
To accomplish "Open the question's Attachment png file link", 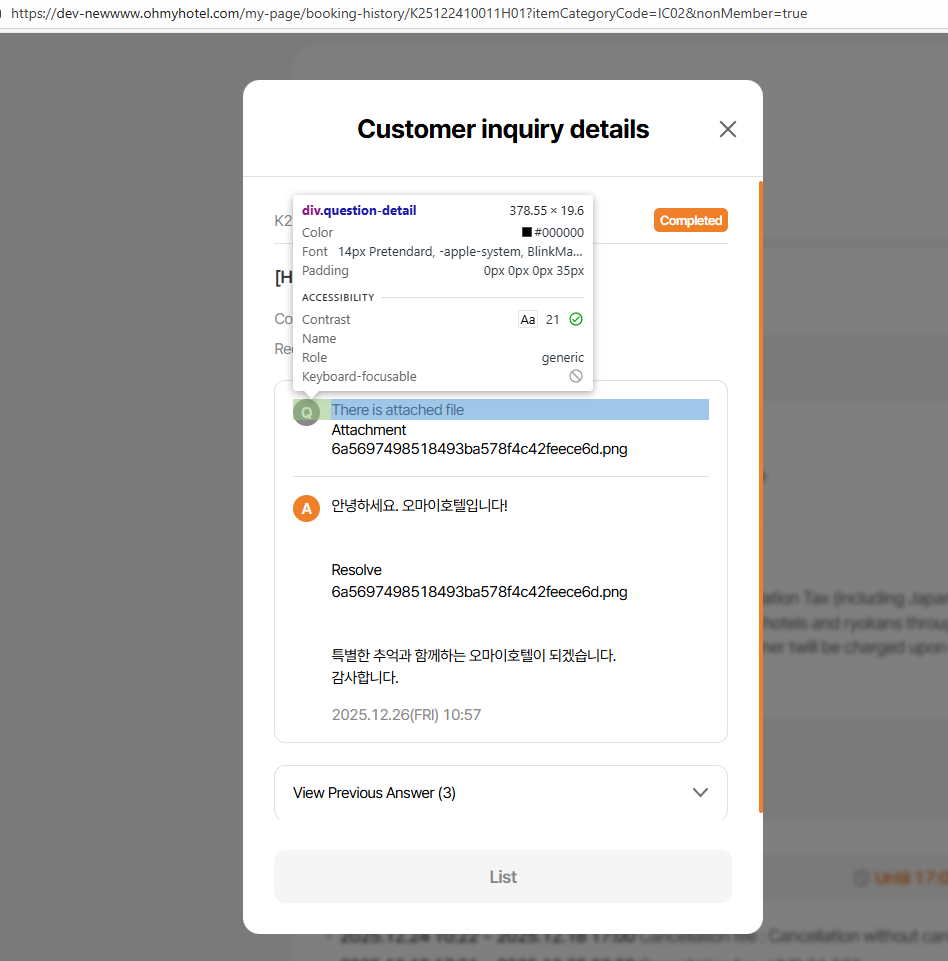I will (479, 449).
